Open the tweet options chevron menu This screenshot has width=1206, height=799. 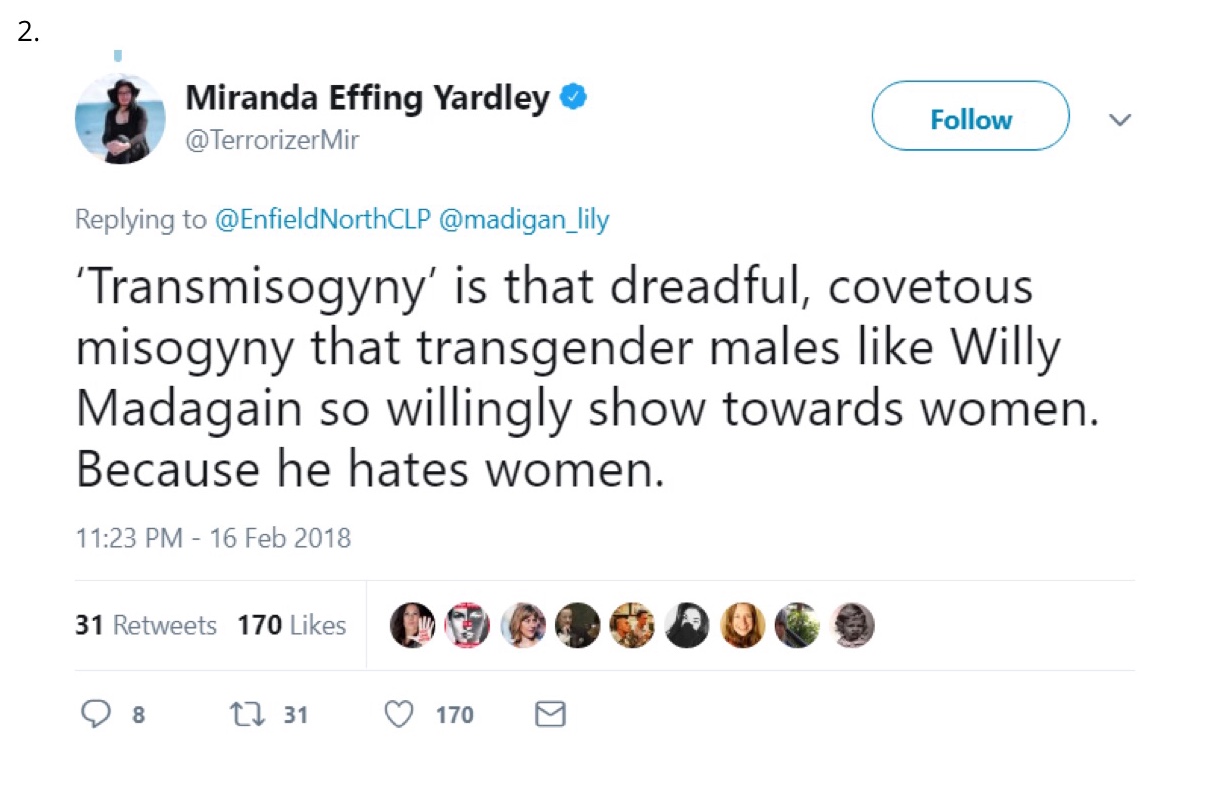click(x=1121, y=120)
